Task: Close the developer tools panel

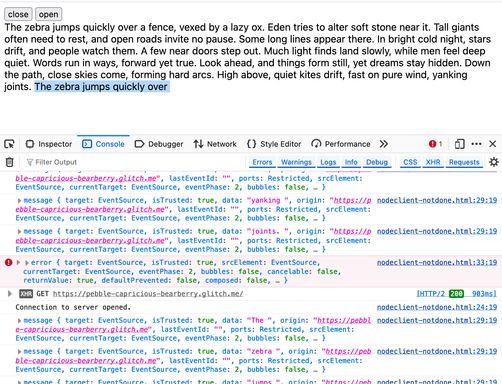Action: [493, 144]
